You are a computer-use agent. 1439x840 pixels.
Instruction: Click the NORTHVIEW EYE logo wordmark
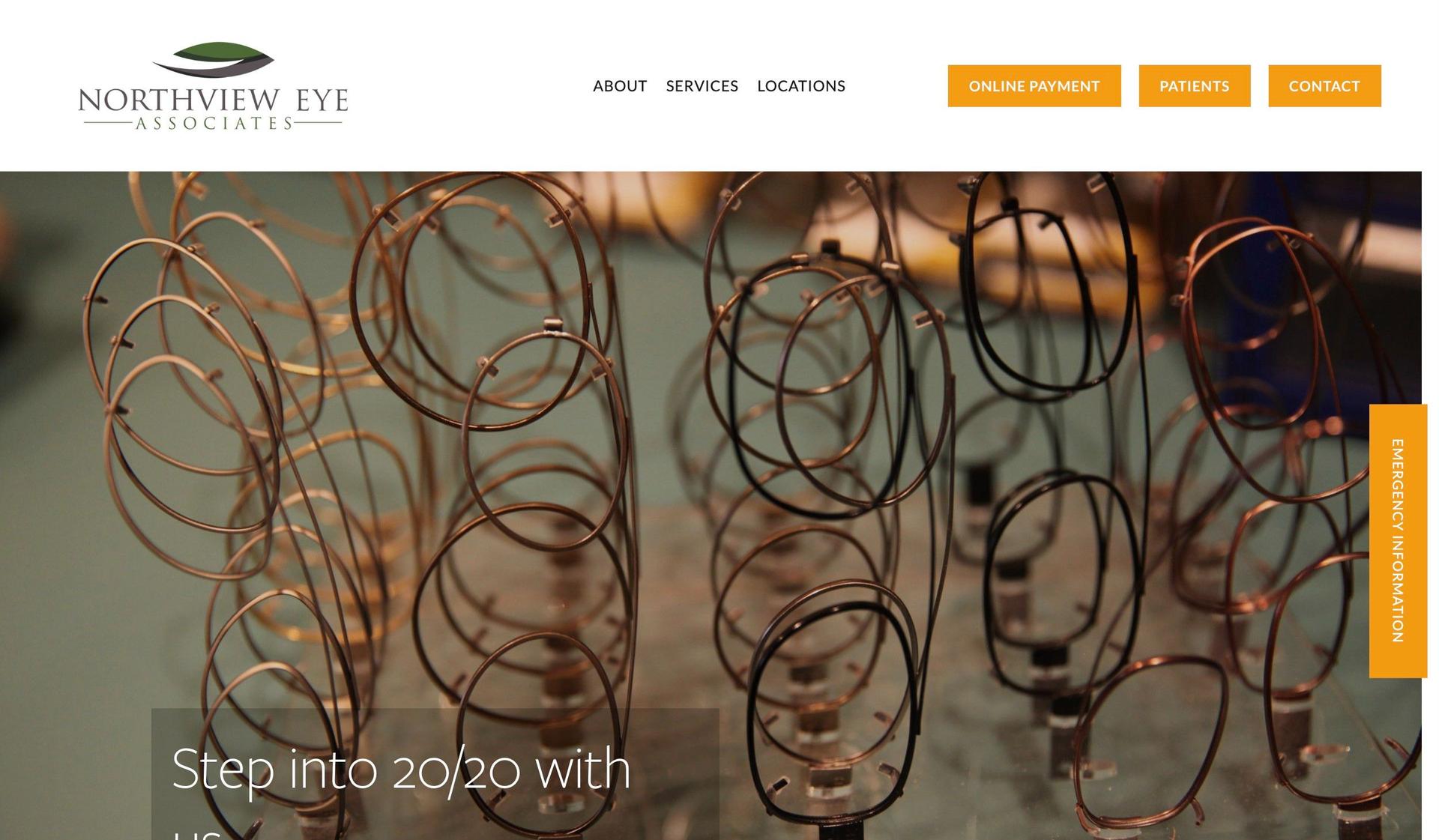(214, 100)
